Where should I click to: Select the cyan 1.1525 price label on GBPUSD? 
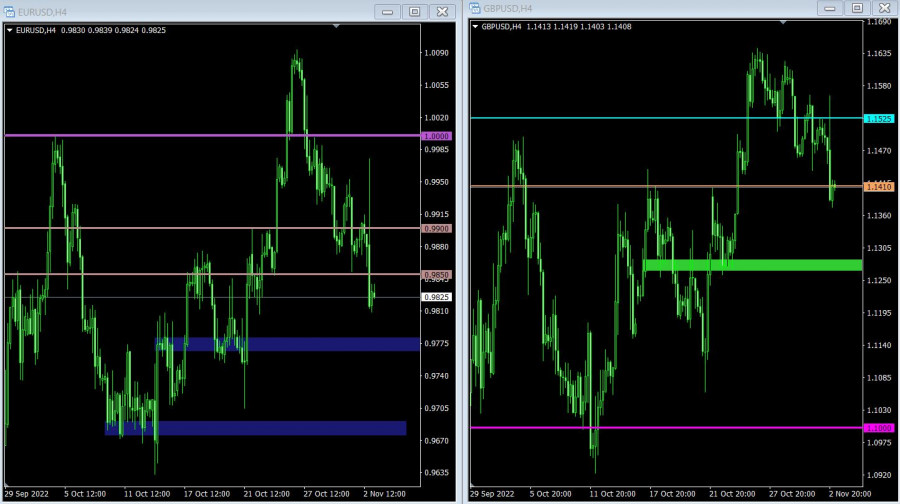coord(879,119)
